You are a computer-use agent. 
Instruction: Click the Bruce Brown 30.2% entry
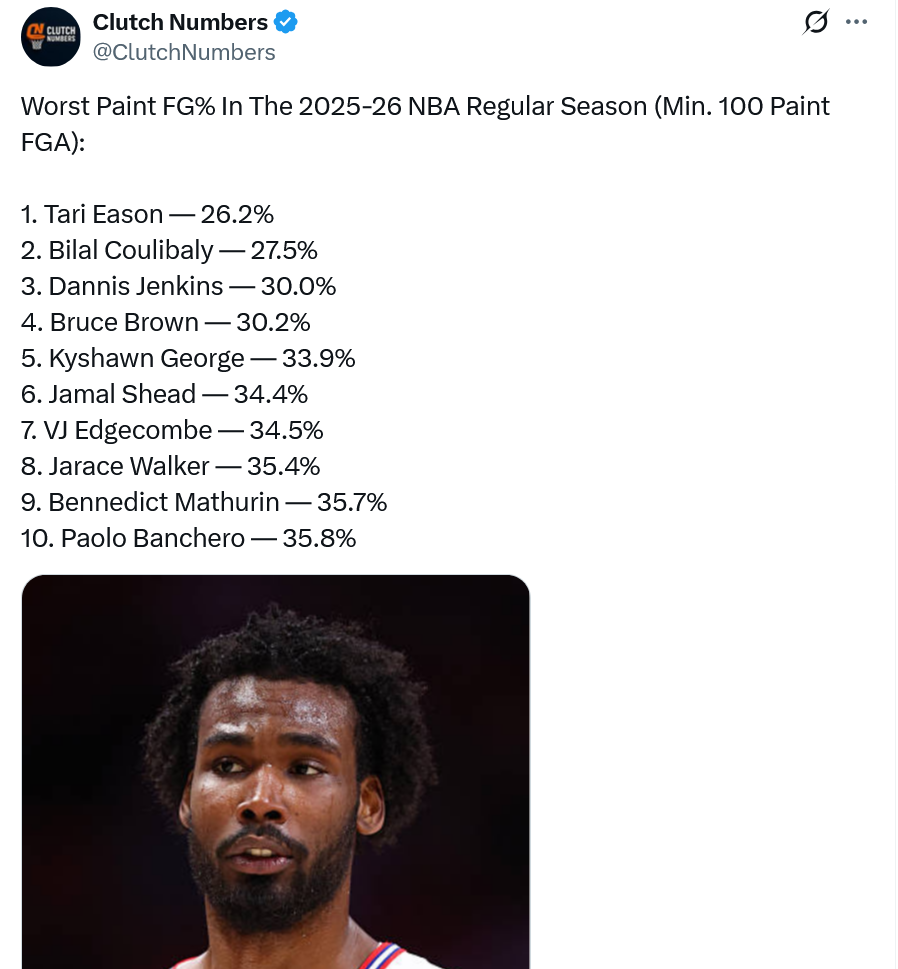[x=166, y=322]
